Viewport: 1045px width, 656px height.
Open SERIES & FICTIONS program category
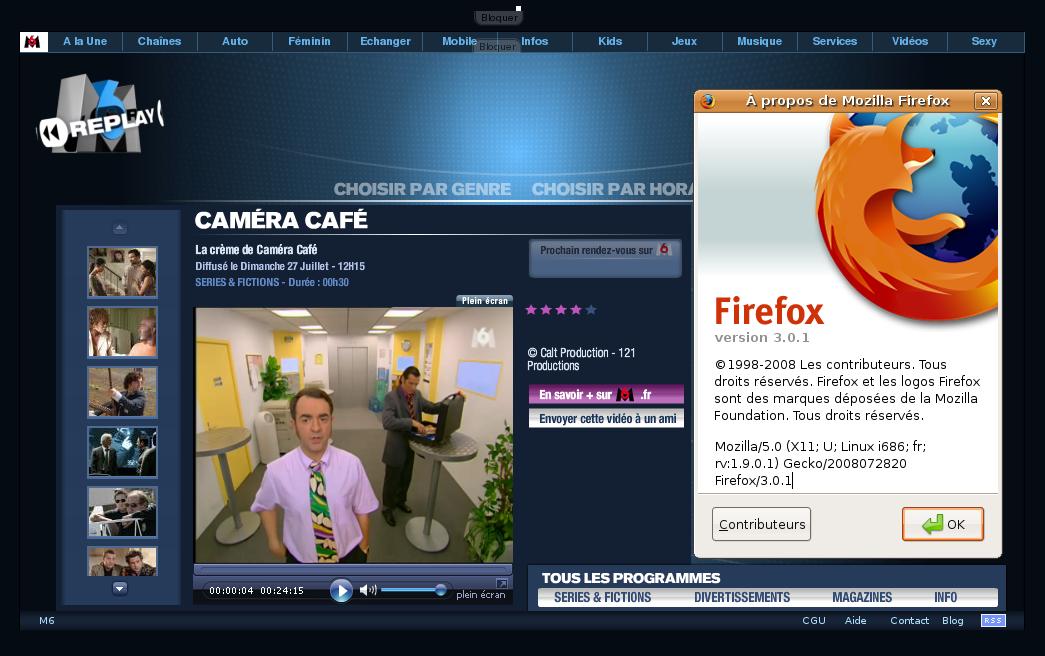click(x=602, y=597)
